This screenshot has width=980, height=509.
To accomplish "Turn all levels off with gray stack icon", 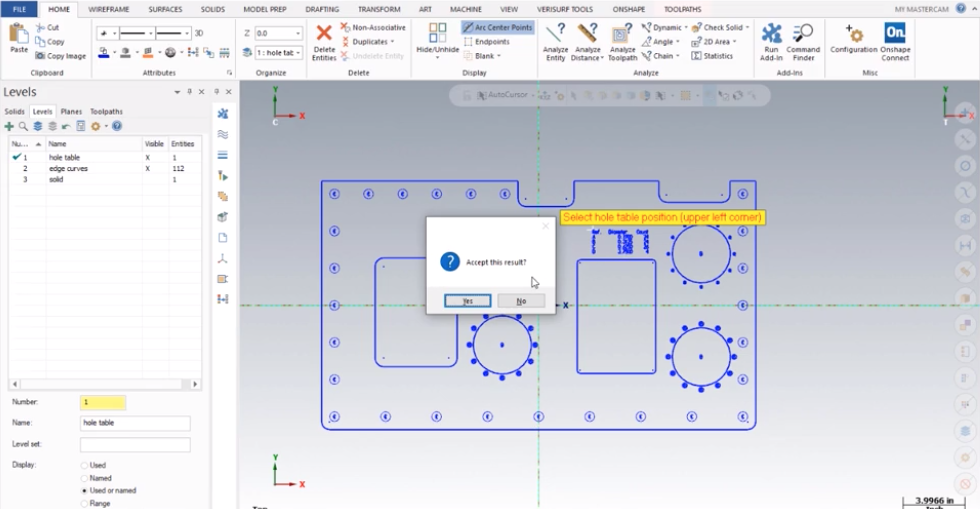I will (x=52, y=126).
